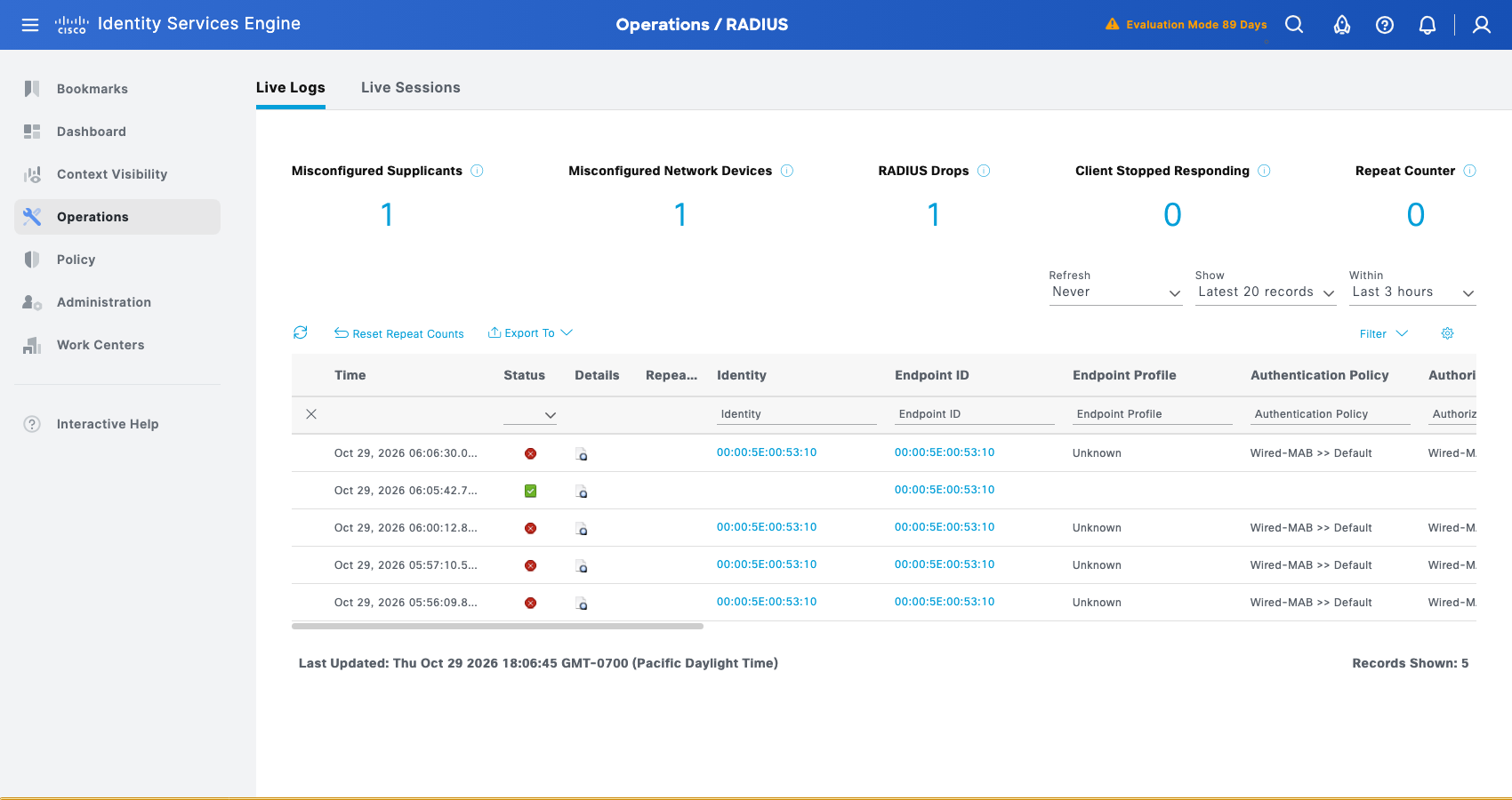Screen dimensions: 1512x800
Task: Open the hamburger navigation menu
Action: coord(30,25)
